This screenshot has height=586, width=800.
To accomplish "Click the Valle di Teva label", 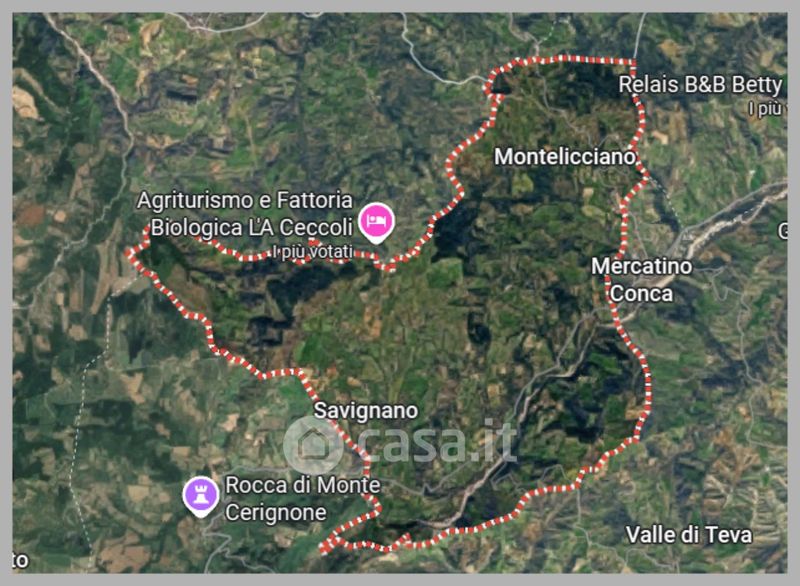I will click(x=689, y=535).
